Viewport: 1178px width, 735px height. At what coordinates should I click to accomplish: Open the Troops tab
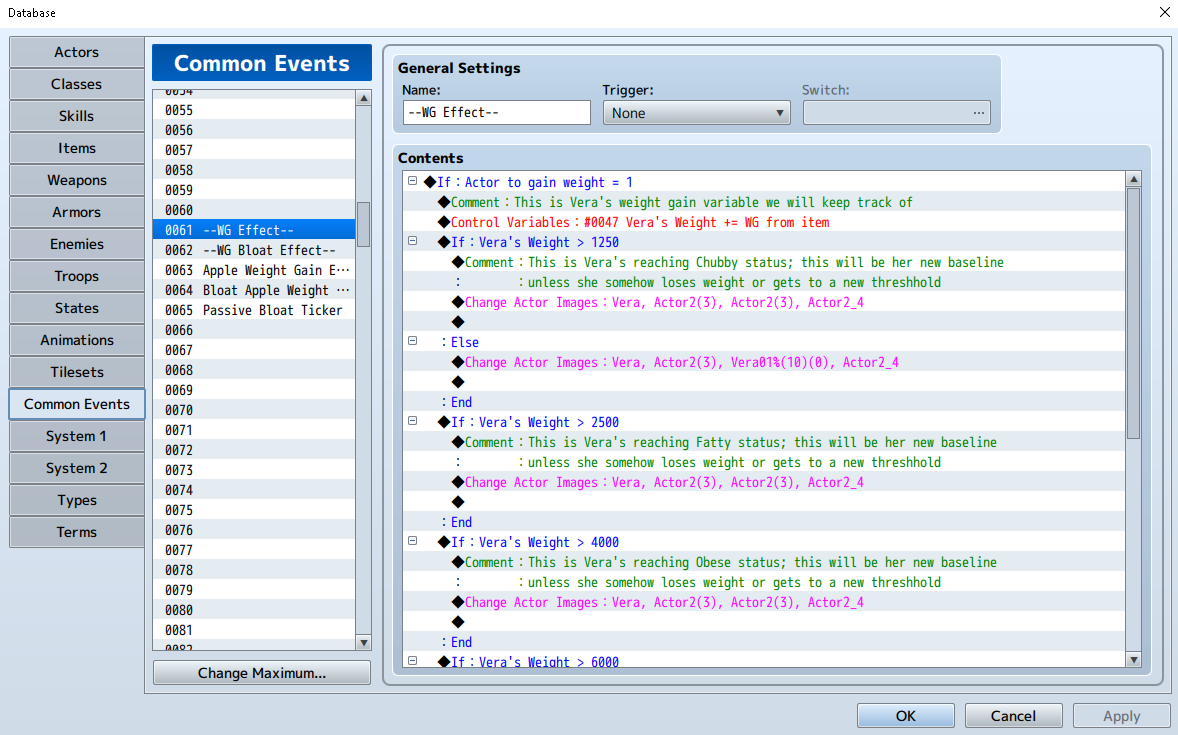click(77, 276)
